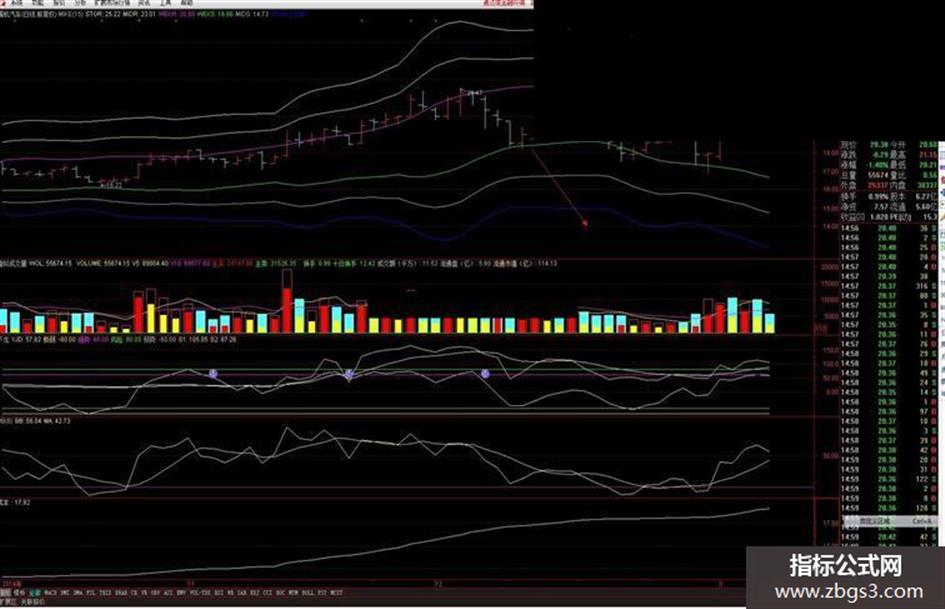Switch to the KDJ indicator tab
The height and width of the screenshot is (609, 945).
click(x=254, y=593)
